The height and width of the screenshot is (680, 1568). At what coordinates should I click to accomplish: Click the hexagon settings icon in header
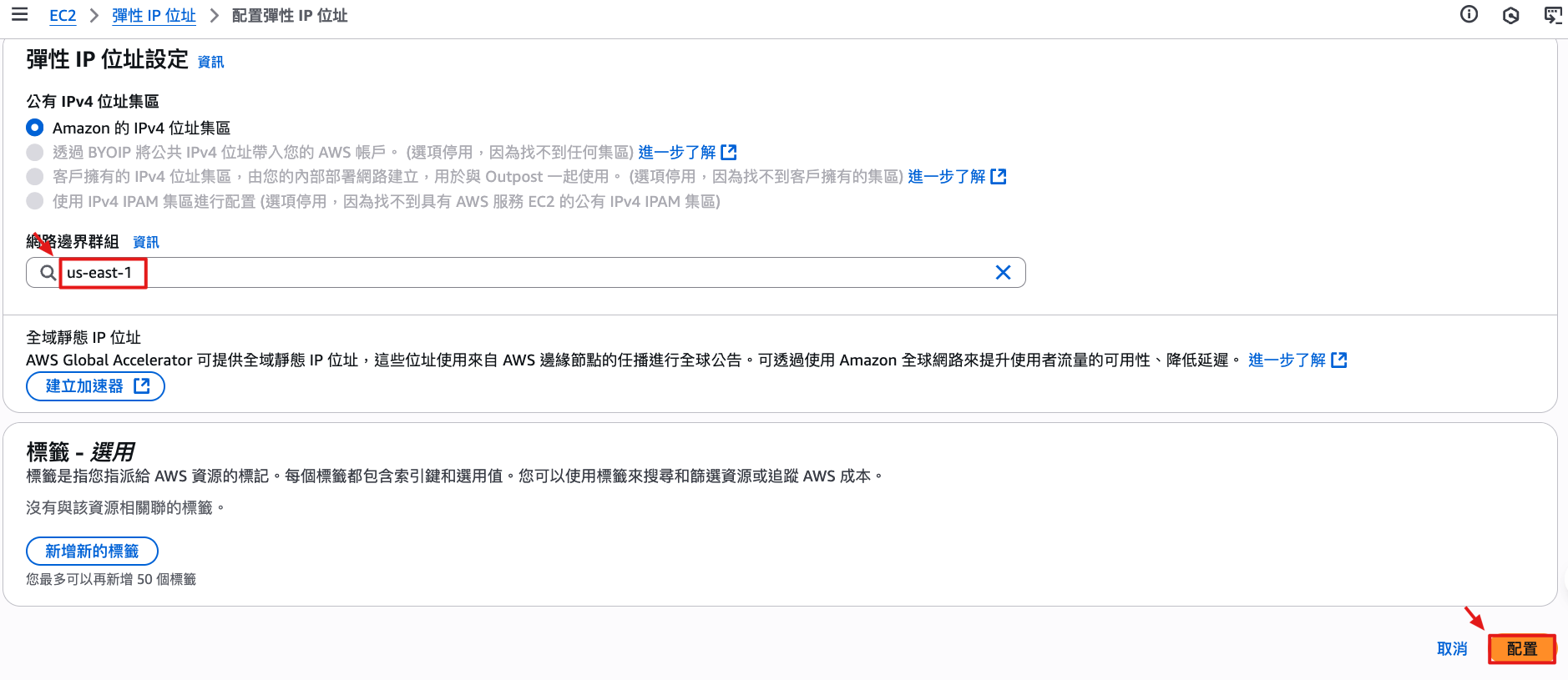tap(1510, 15)
